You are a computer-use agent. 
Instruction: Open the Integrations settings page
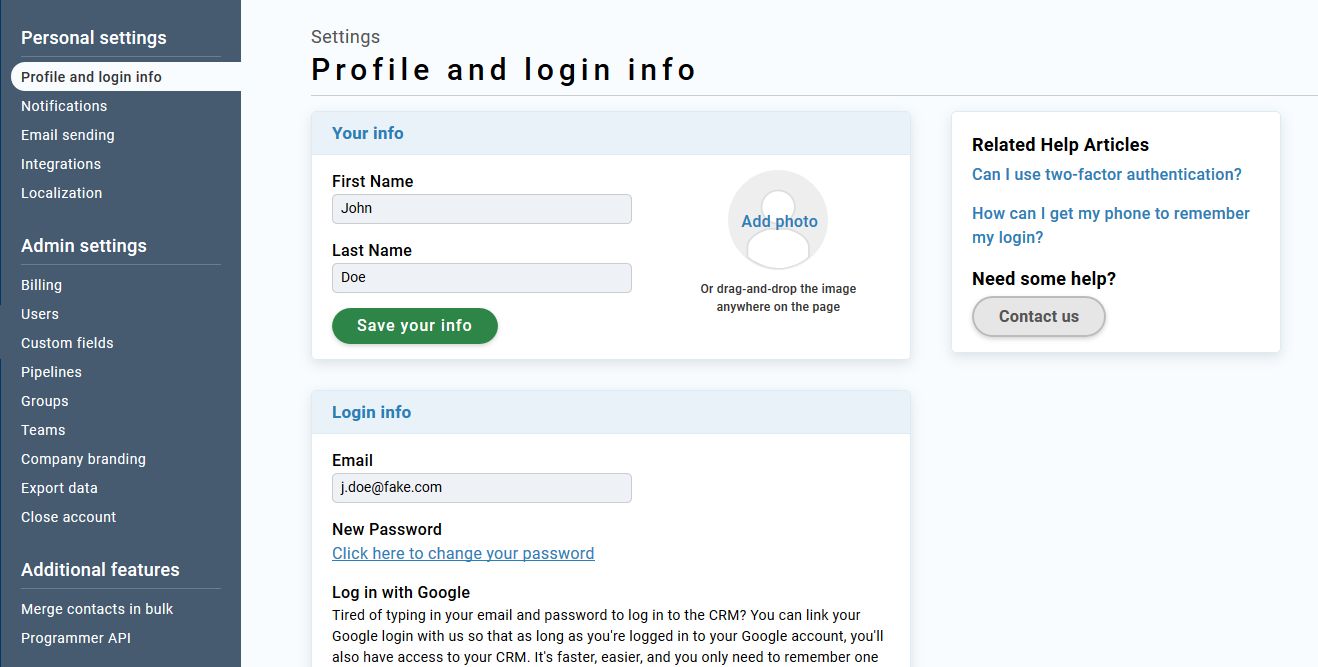point(61,164)
